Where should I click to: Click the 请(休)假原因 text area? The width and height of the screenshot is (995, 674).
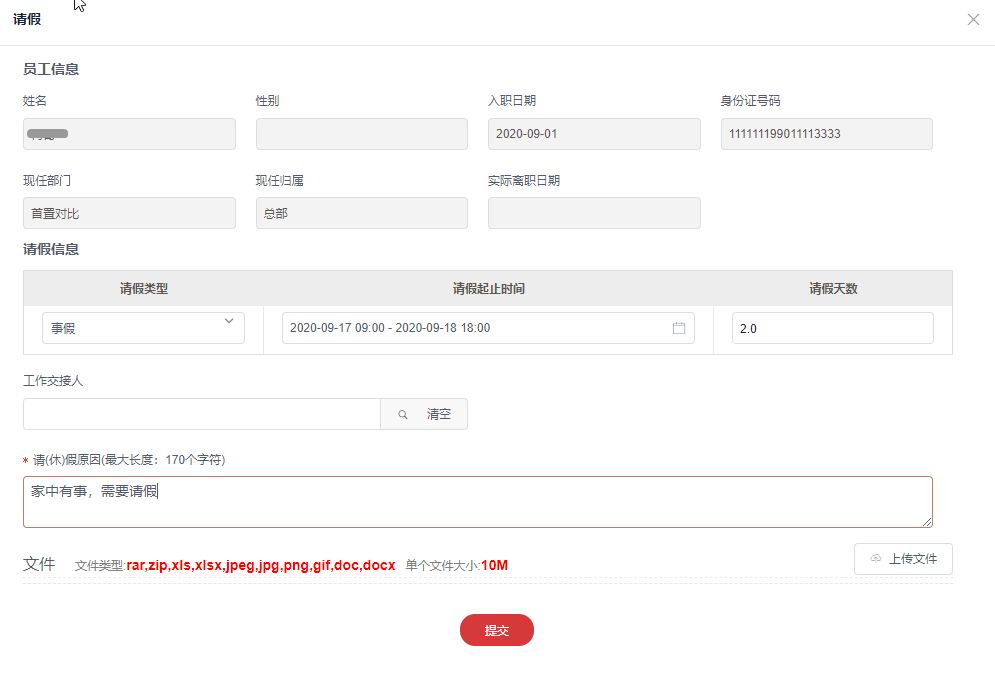pyautogui.click(x=478, y=502)
